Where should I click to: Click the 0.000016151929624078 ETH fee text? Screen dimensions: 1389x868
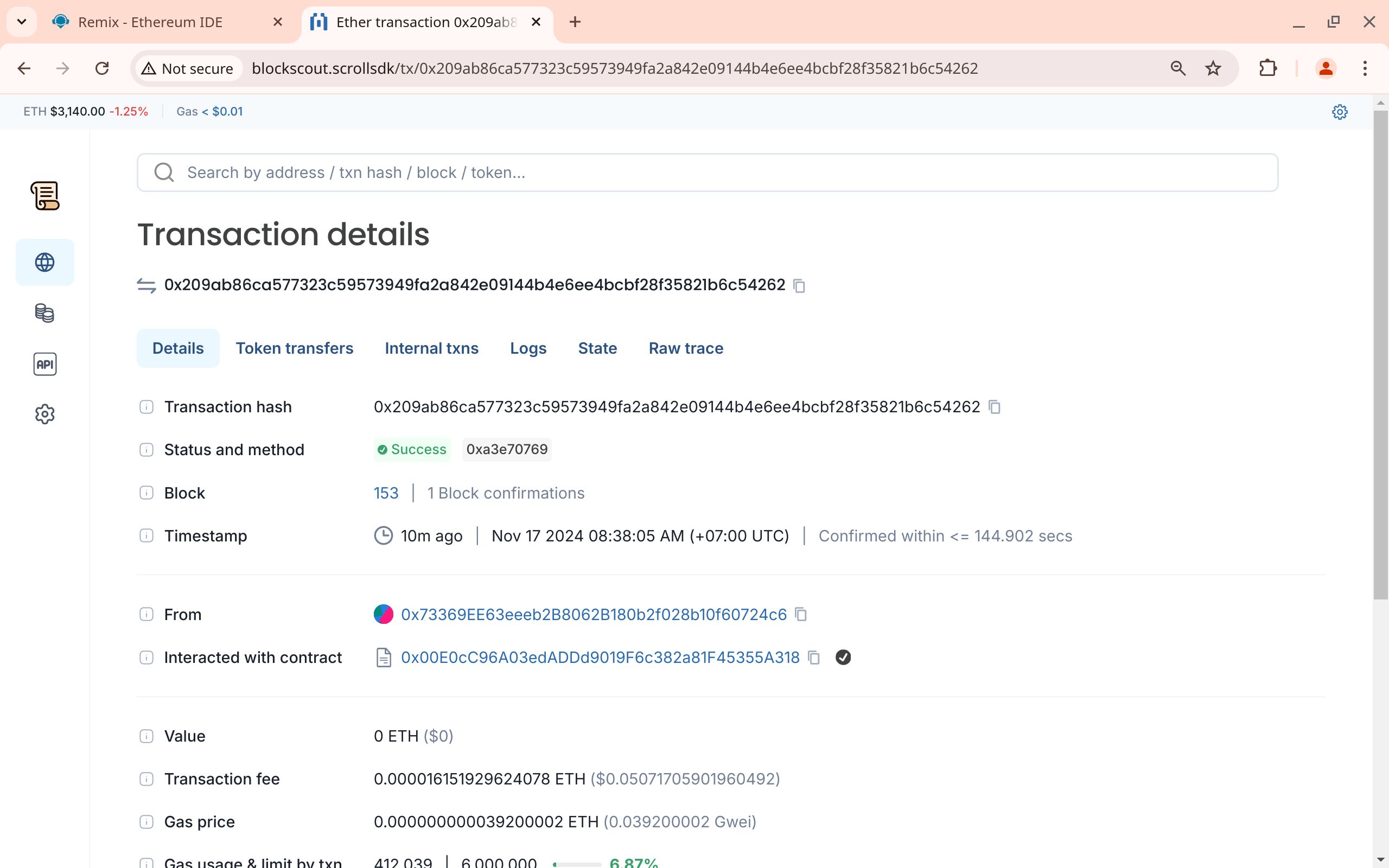[479, 779]
